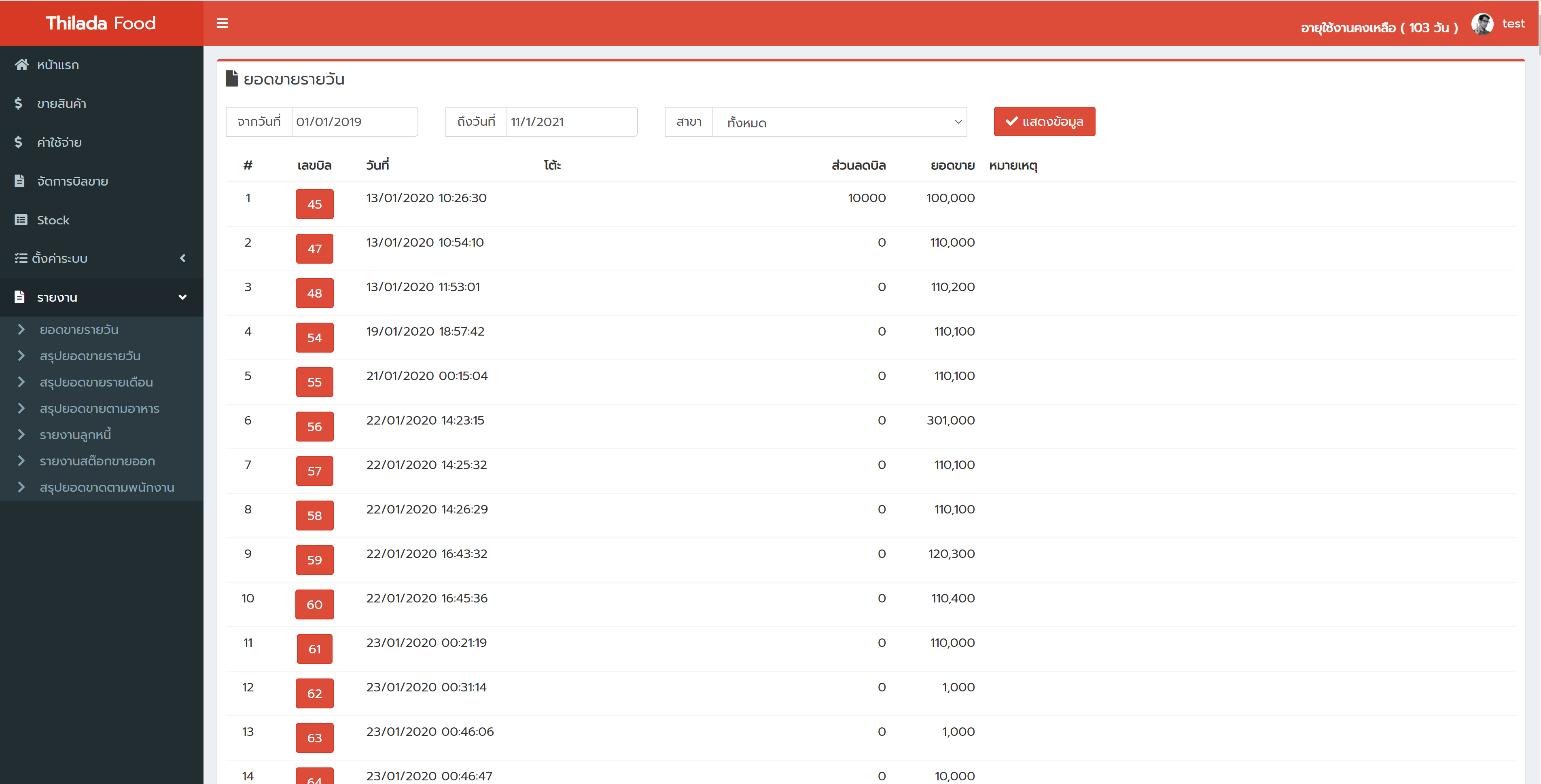
Task: Open the ค่าใช้จ่าย menu item
Action: point(102,142)
